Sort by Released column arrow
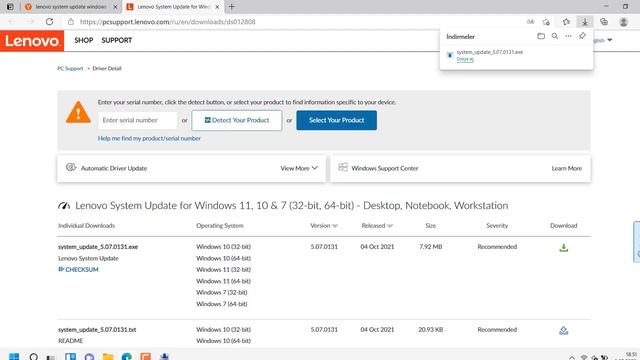The image size is (640, 360). (x=390, y=226)
